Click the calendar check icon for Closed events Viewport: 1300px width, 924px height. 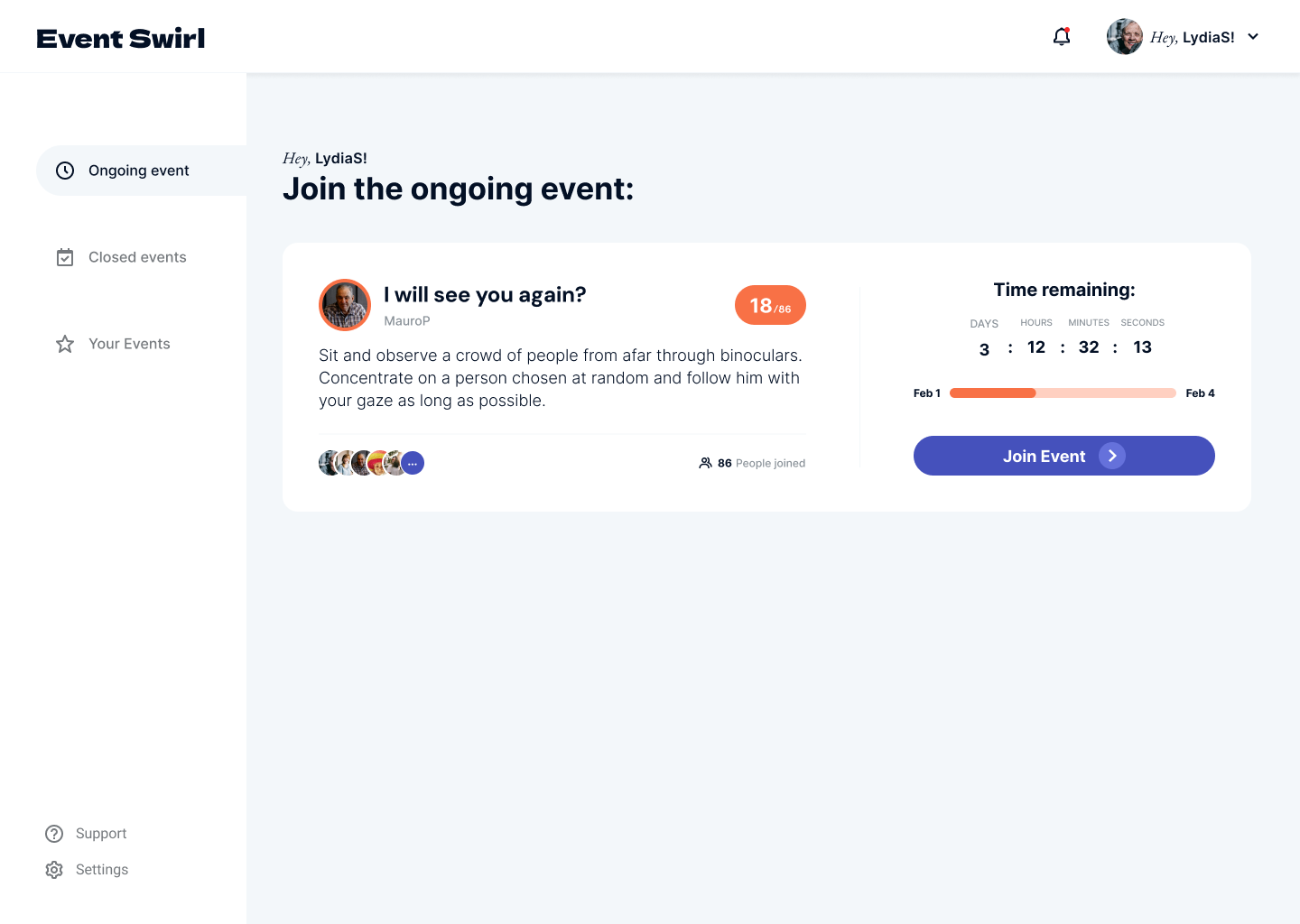(x=65, y=257)
